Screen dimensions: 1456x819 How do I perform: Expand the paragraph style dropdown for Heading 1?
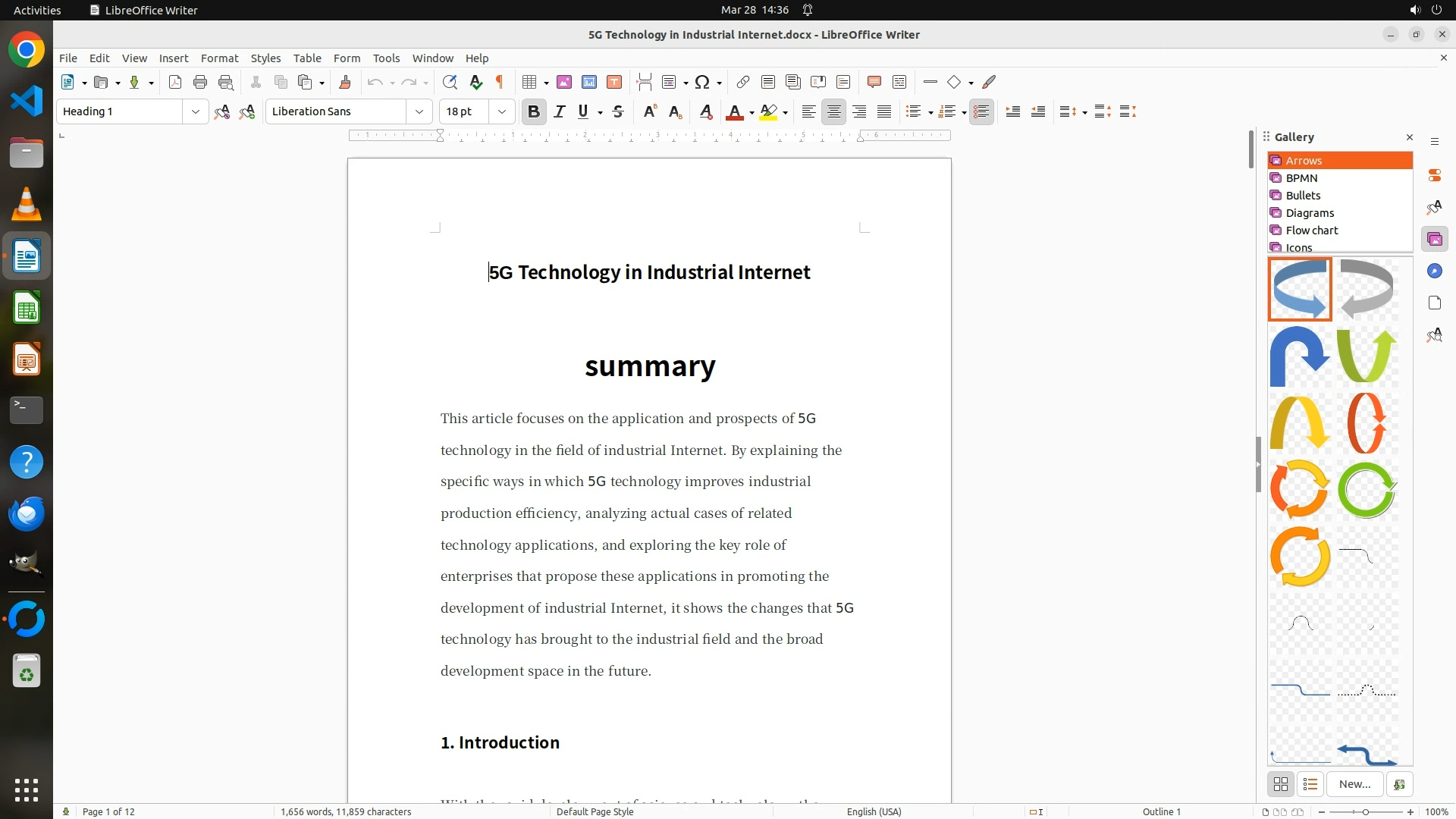[195, 111]
